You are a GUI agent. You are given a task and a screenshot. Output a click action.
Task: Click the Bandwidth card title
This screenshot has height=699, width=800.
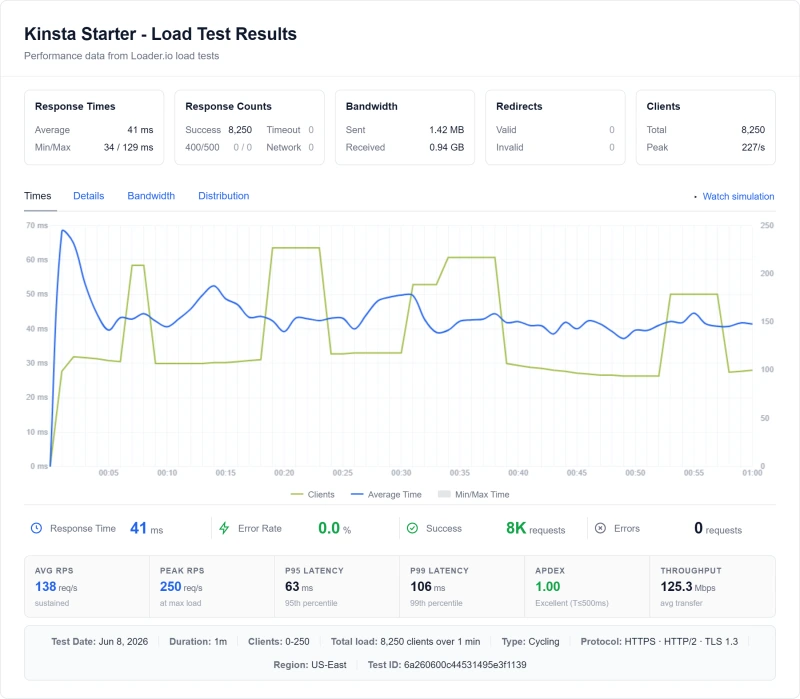click(x=371, y=106)
